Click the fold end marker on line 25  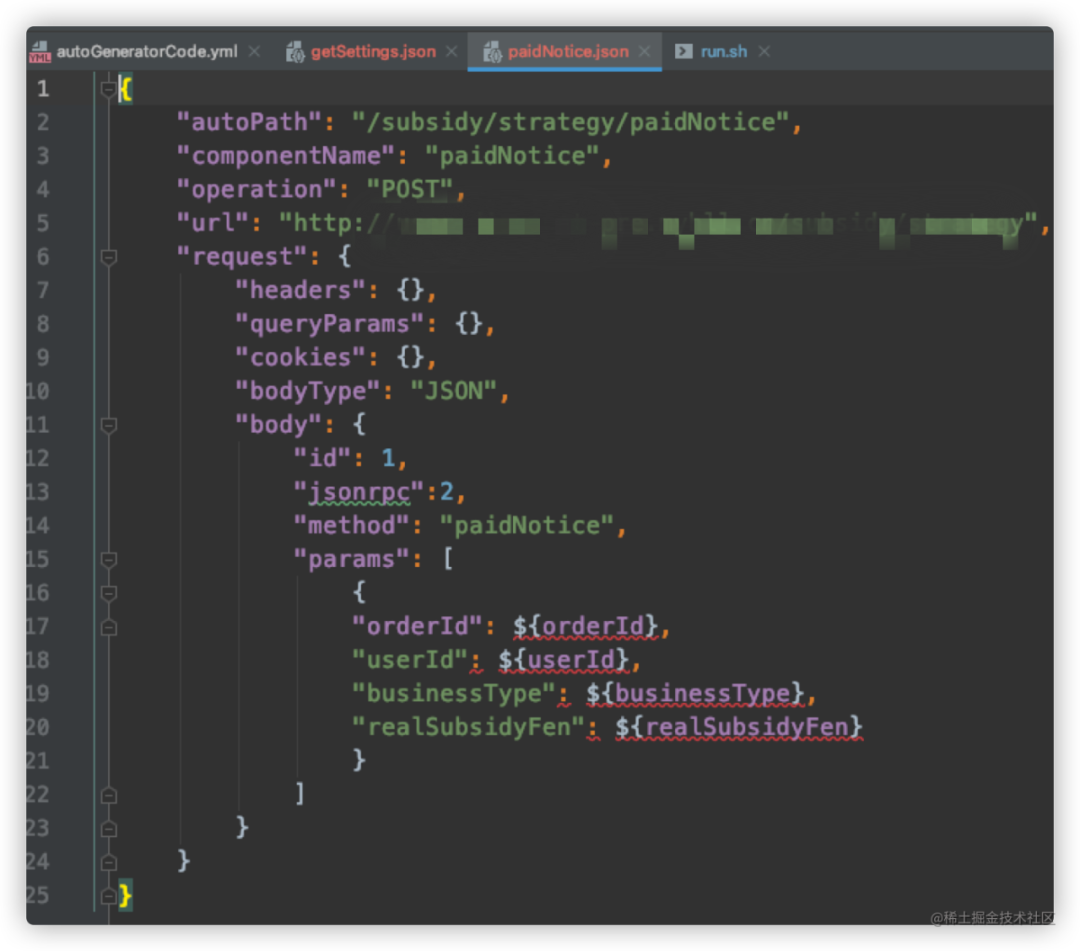(x=108, y=896)
